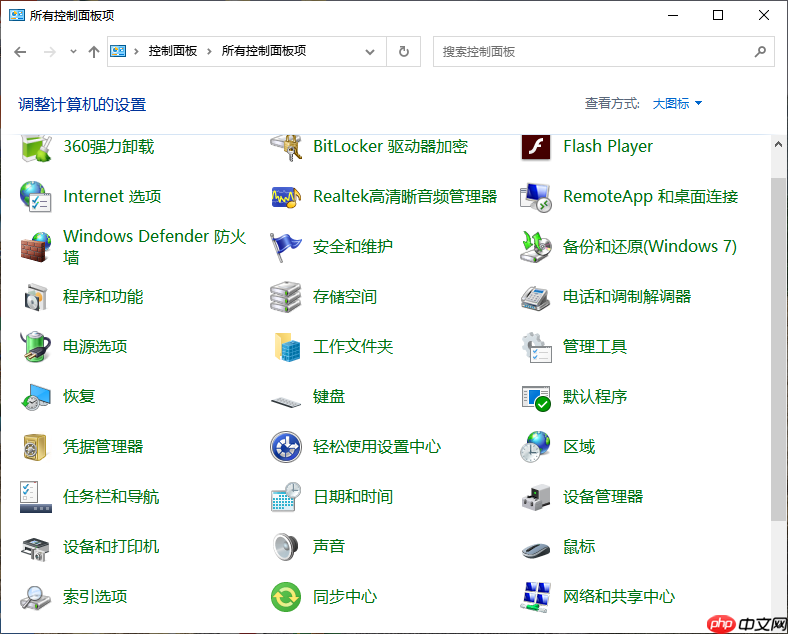Image resolution: width=788 pixels, height=634 pixels.
Task: Click the 所有控制面板项 breadcrumb
Action: coord(264,51)
